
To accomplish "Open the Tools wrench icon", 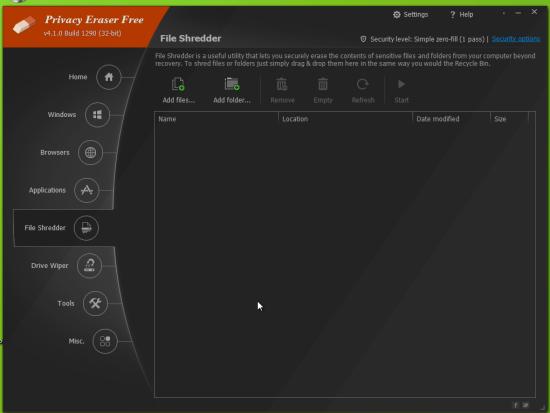I will 95,303.
